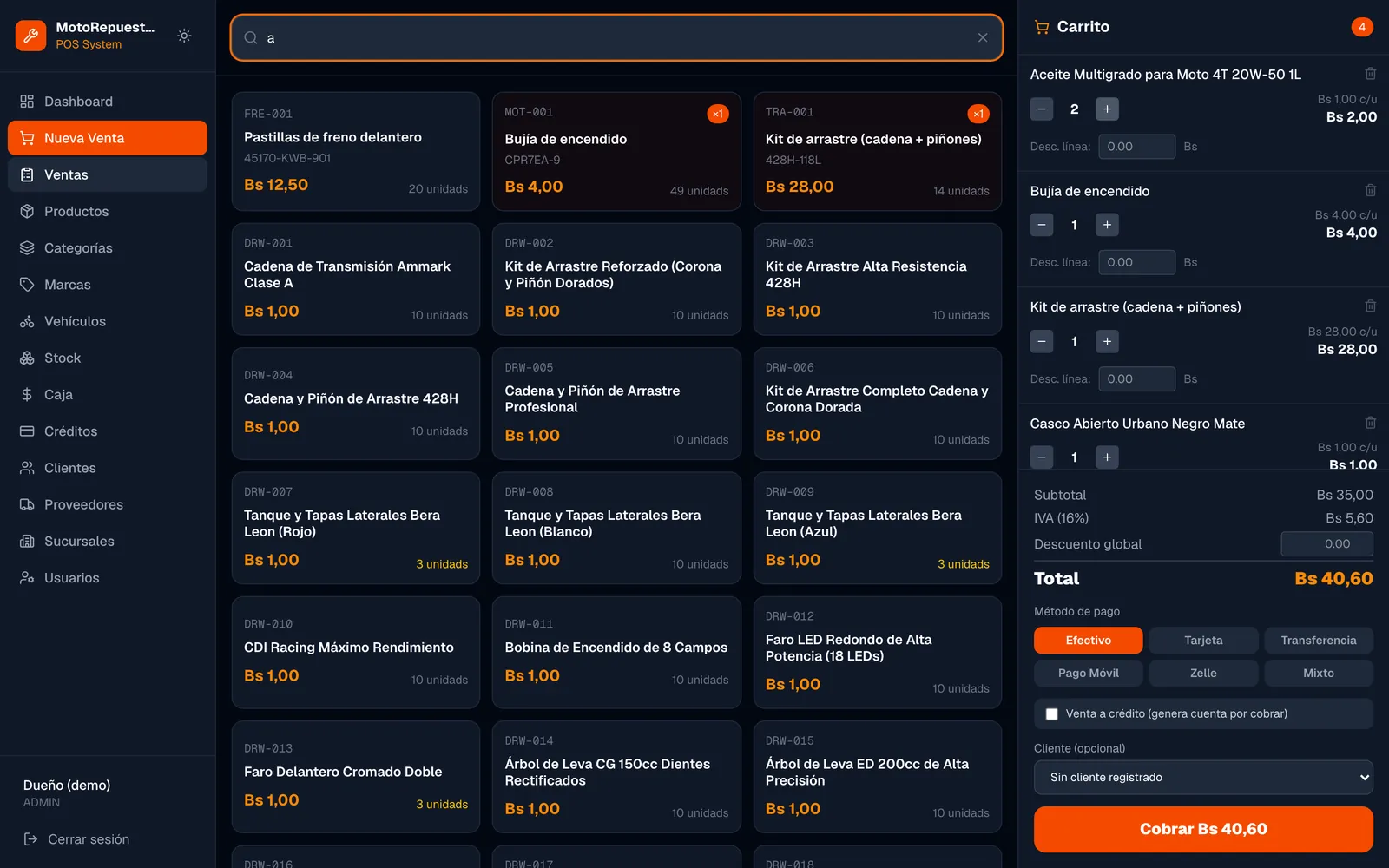Screen dimensions: 1389x868
Task: Choose Mixto payment method
Action: coord(1319,673)
